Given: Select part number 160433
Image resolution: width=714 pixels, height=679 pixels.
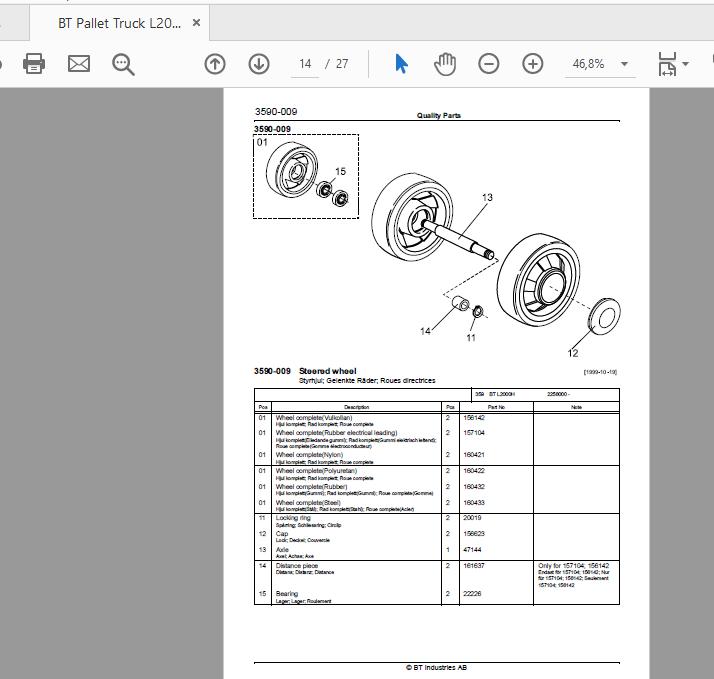Looking at the screenshot, I should click(x=474, y=502).
